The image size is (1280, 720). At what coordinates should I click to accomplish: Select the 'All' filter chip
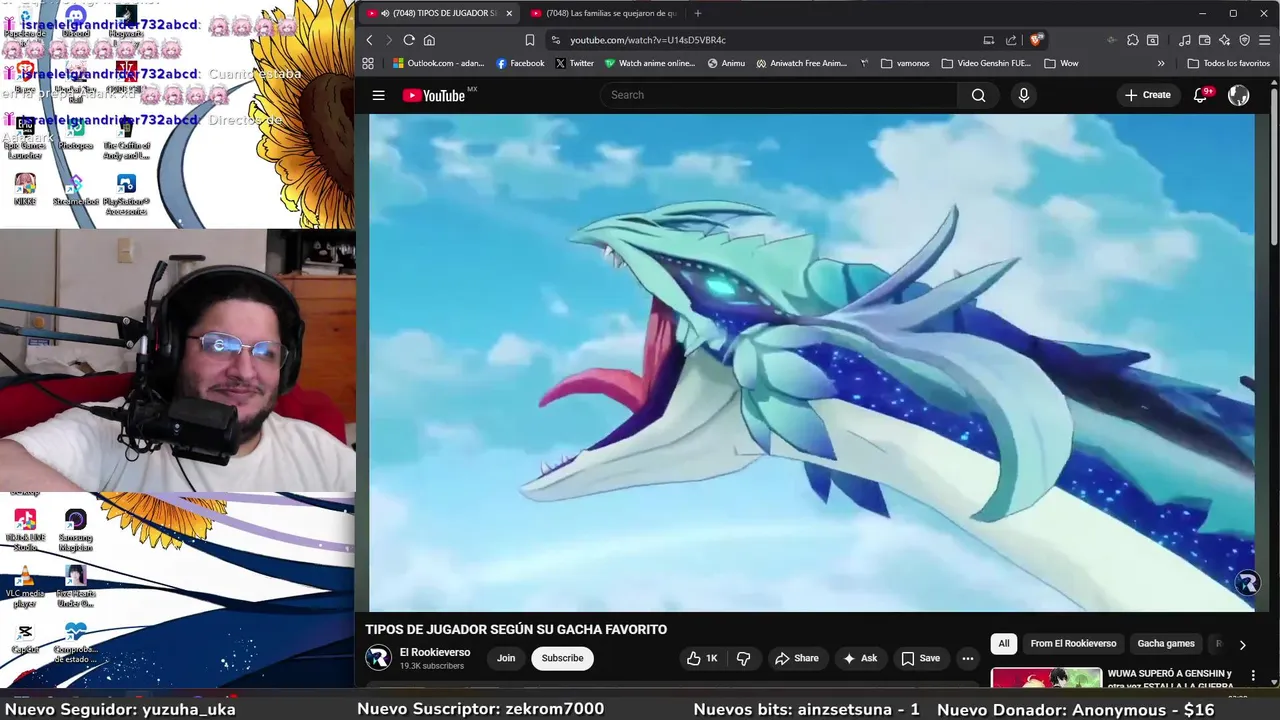click(1004, 644)
